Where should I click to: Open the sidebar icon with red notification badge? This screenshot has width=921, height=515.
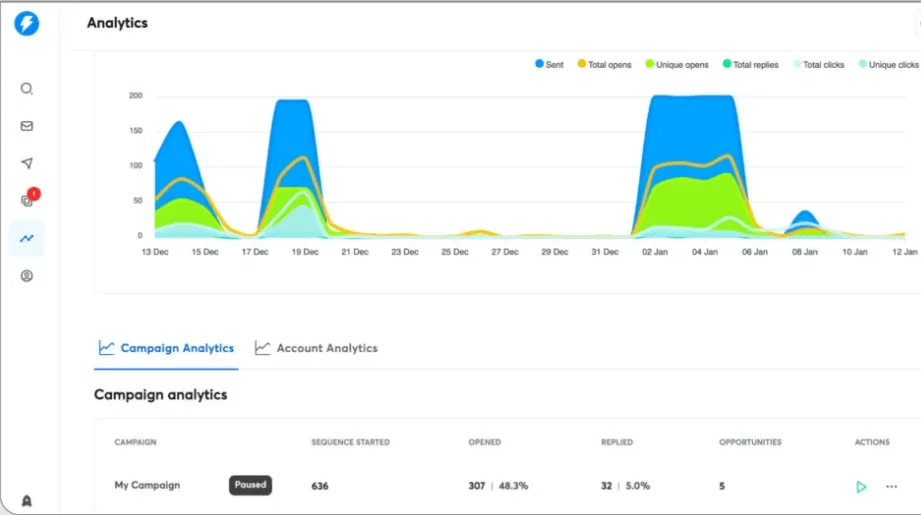coord(27,200)
